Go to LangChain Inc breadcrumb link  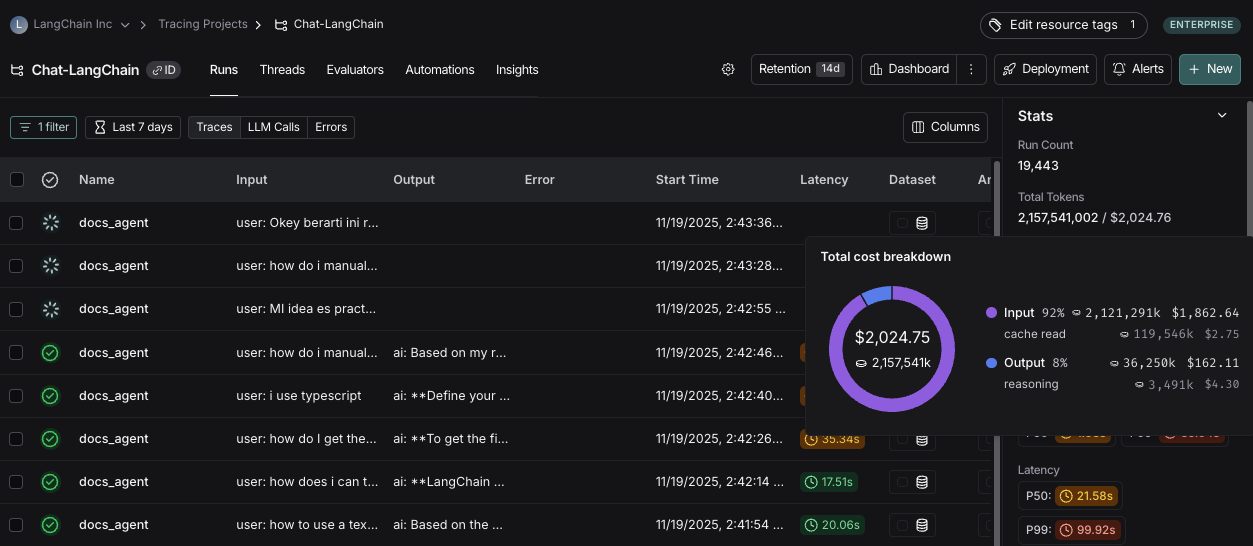[x=74, y=24]
